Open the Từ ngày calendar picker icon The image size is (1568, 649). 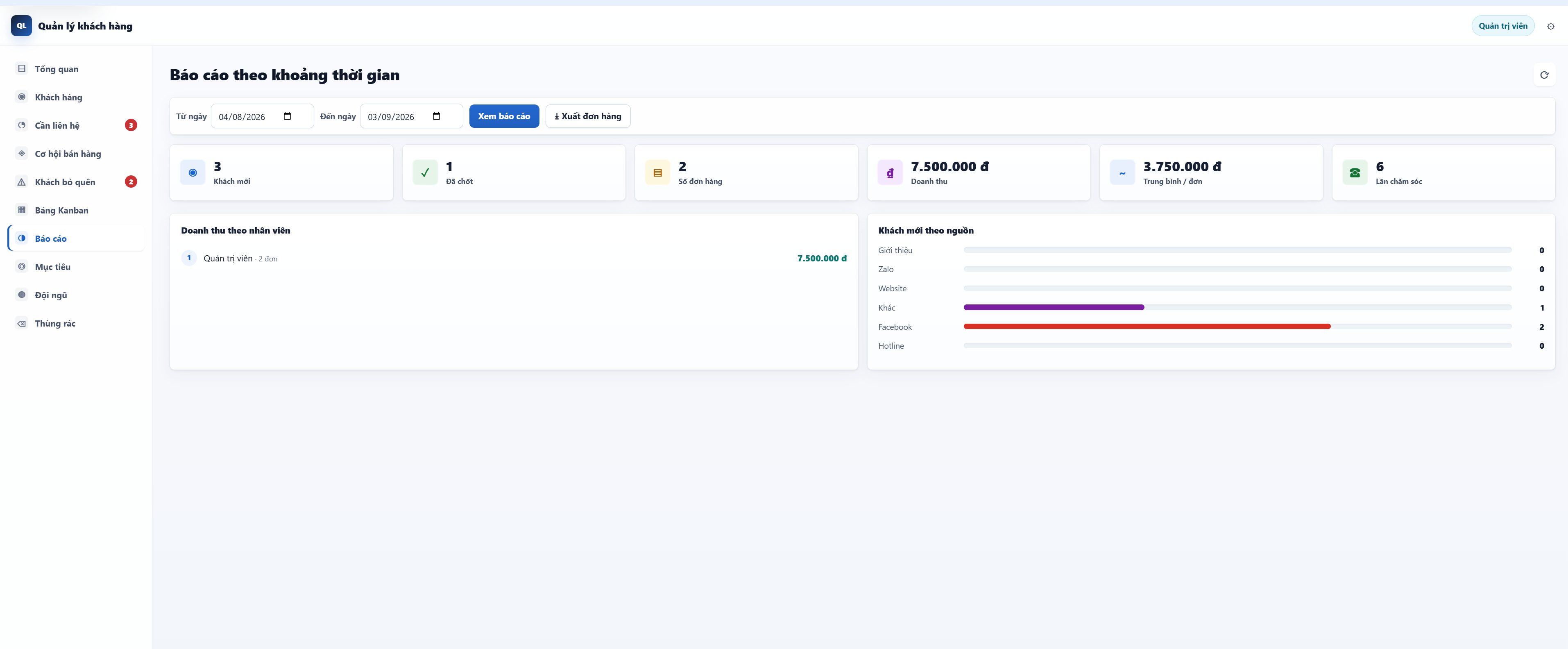(x=287, y=116)
